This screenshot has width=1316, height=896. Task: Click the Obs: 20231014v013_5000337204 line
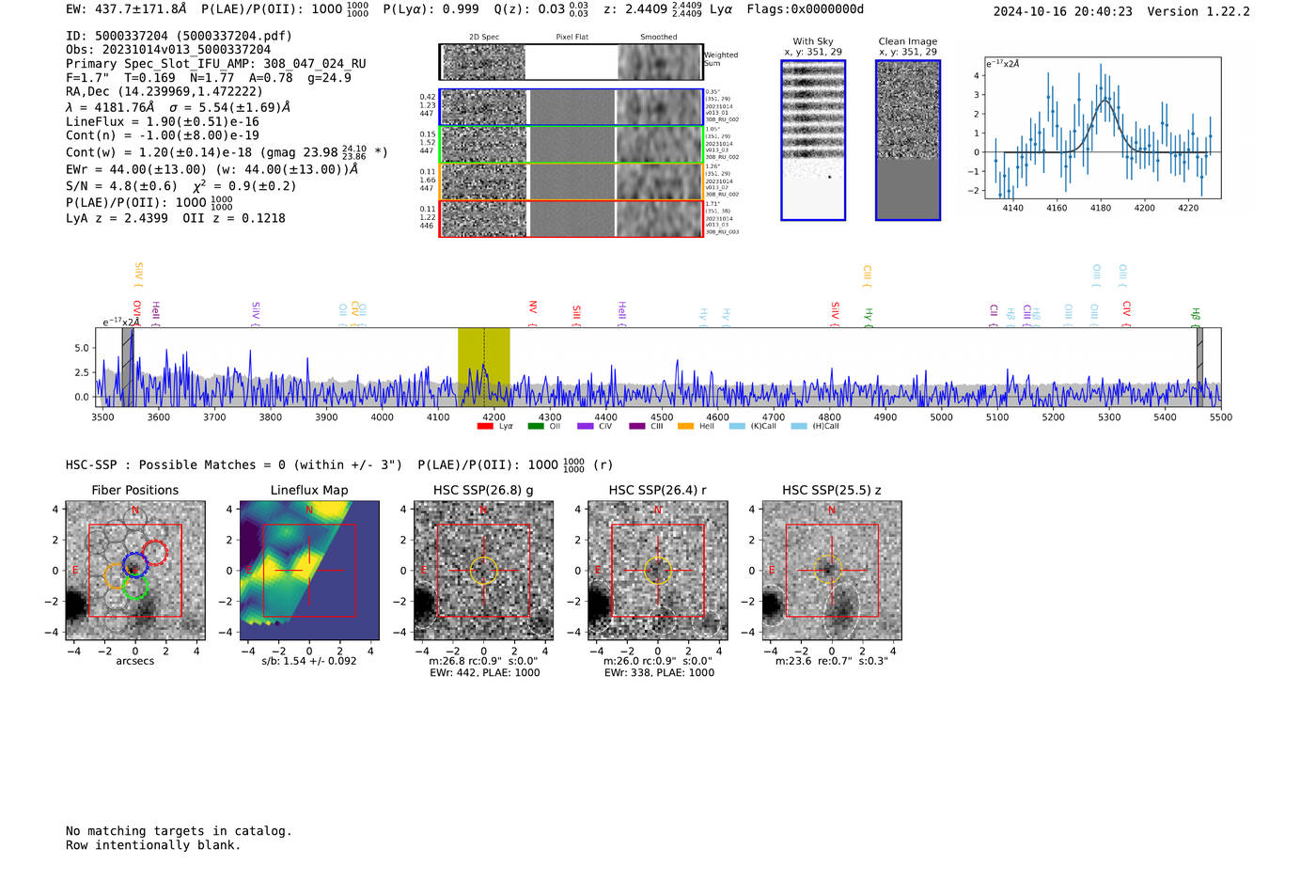coord(168,50)
